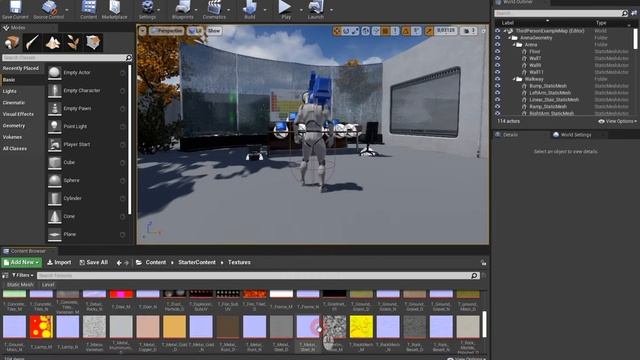Select the Recently Placed category
The height and width of the screenshot is (360, 640).
(x=21, y=68)
